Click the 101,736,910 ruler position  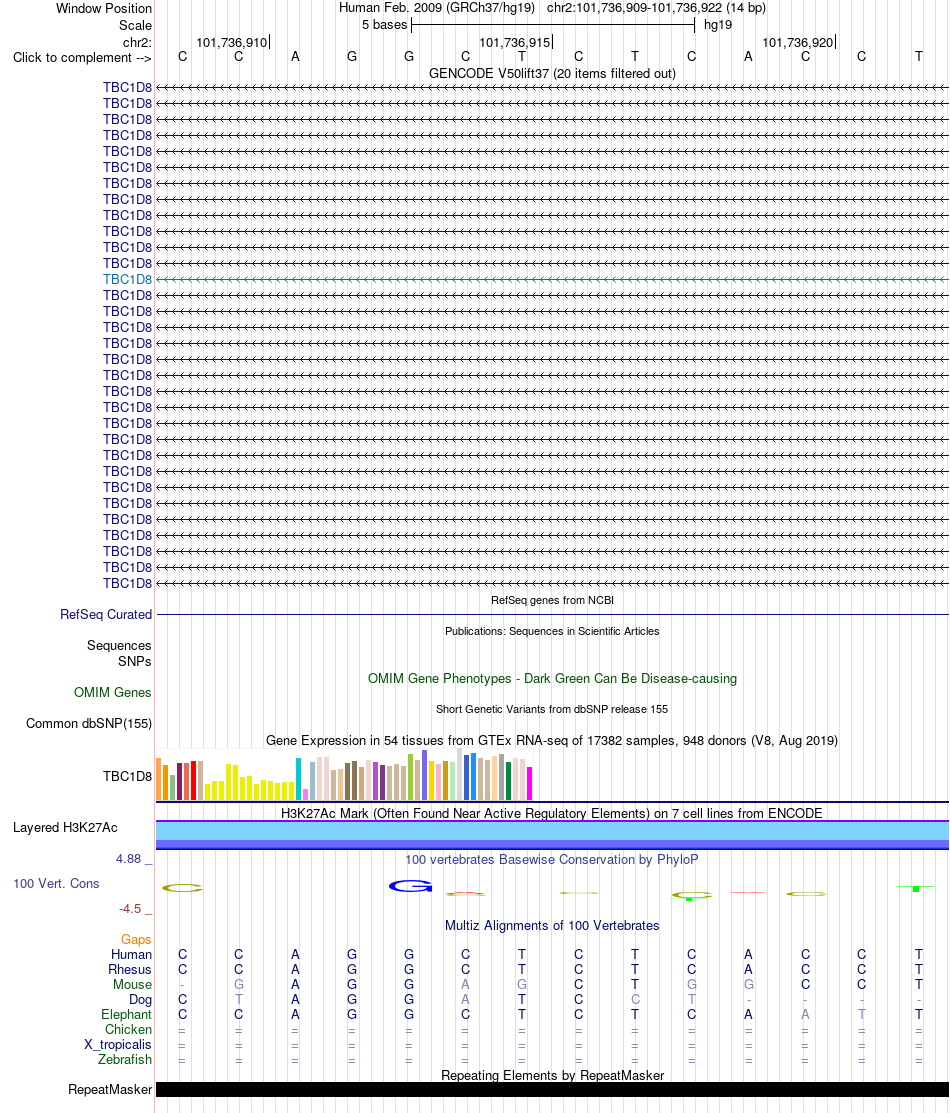232,43
